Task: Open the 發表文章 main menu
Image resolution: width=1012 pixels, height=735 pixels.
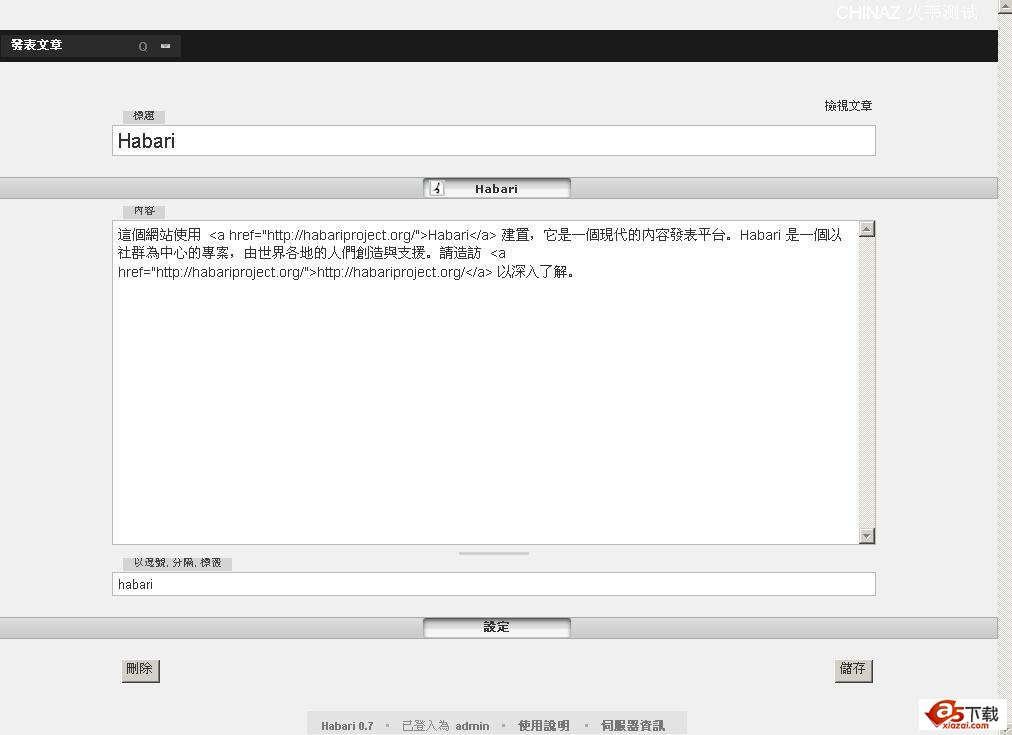Action: tap(37, 45)
